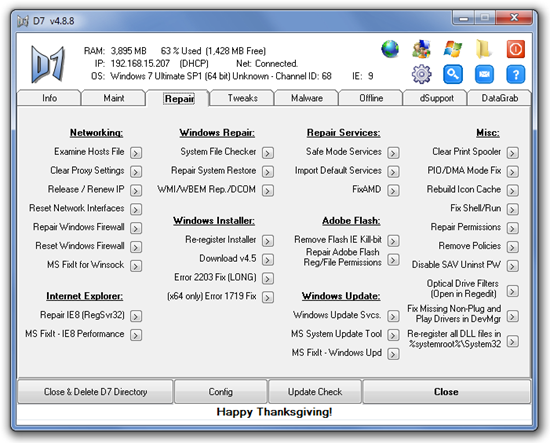This screenshot has height=443, width=550.
Task: Open the dSupport tab
Action: 436,98
